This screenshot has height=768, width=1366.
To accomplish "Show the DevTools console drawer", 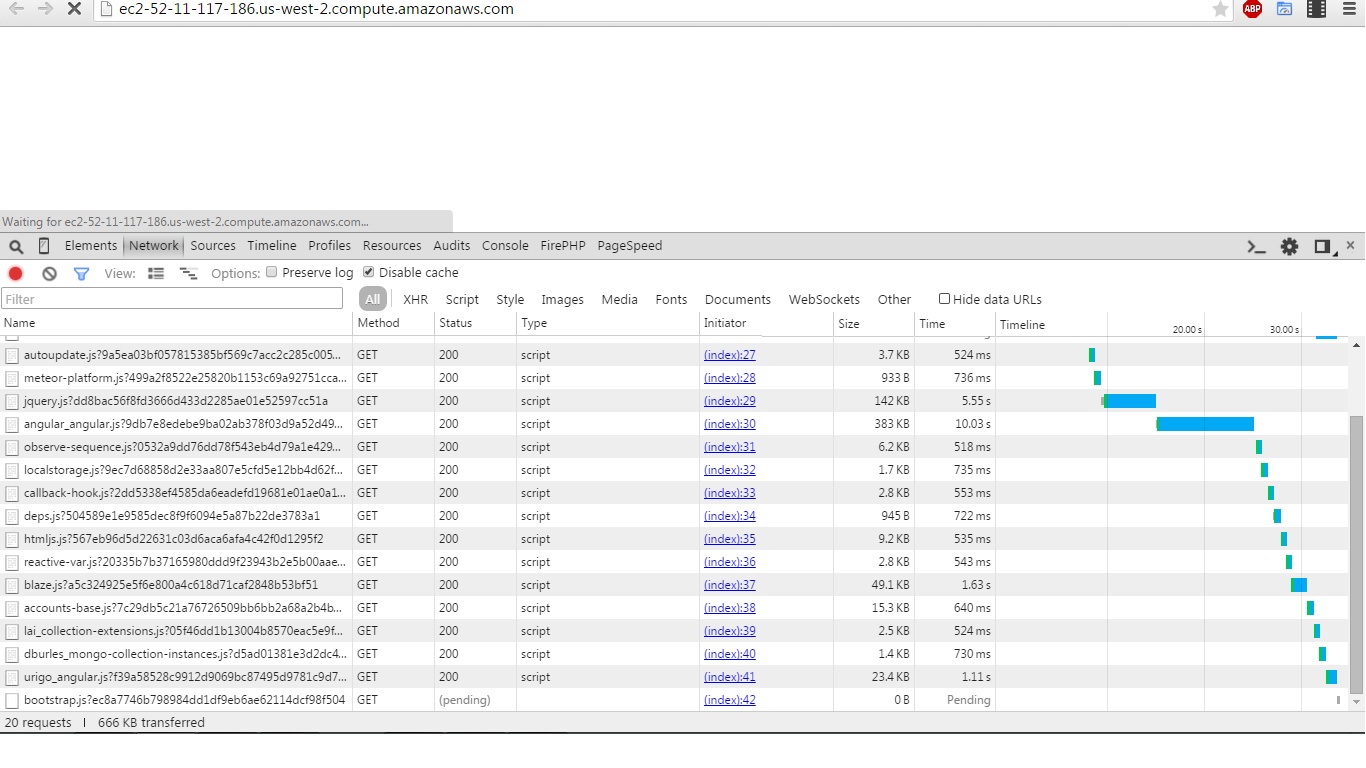I will pyautogui.click(x=1257, y=246).
